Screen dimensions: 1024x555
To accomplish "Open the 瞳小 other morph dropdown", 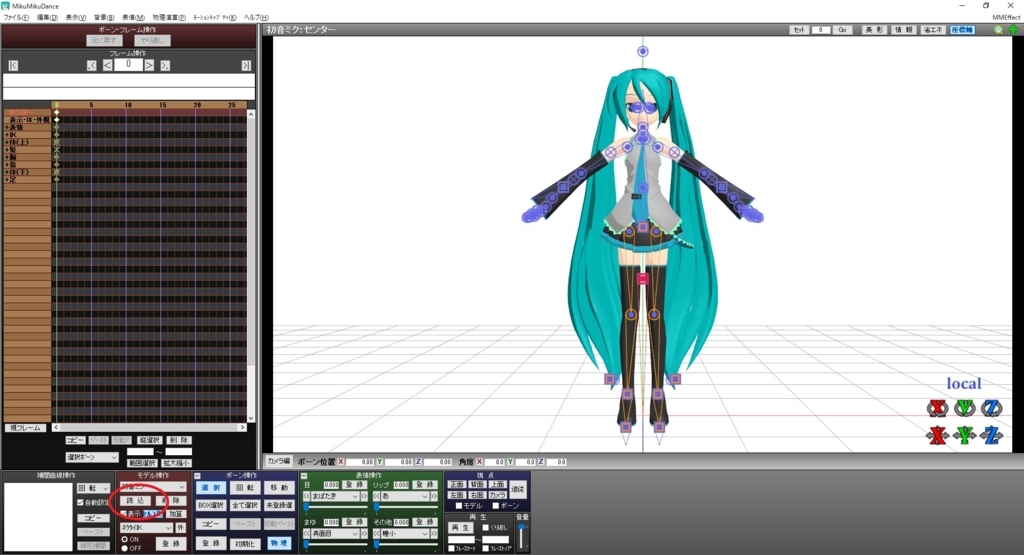I will [406, 533].
